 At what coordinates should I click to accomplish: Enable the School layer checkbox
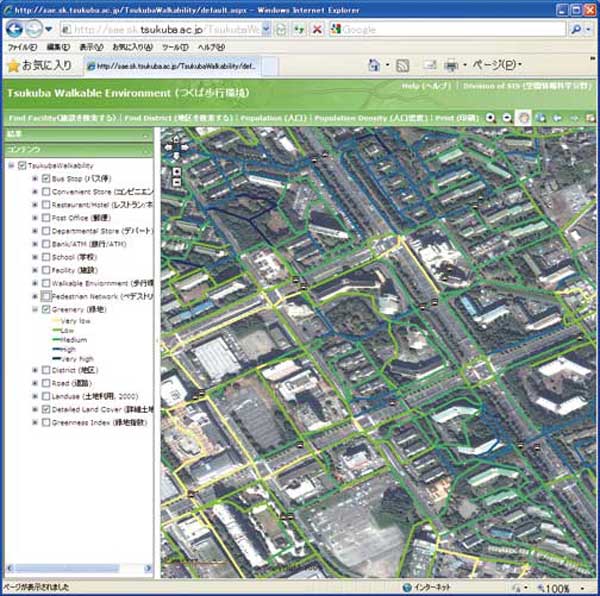point(46,257)
